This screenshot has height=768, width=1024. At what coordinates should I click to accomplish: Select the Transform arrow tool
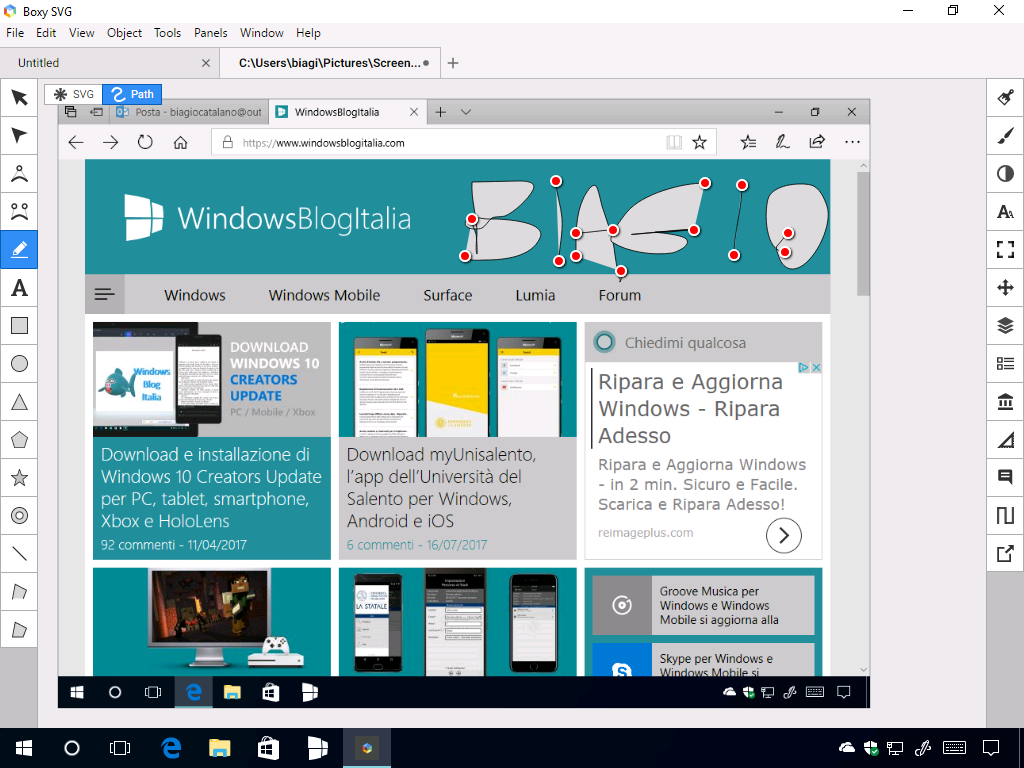[20, 98]
